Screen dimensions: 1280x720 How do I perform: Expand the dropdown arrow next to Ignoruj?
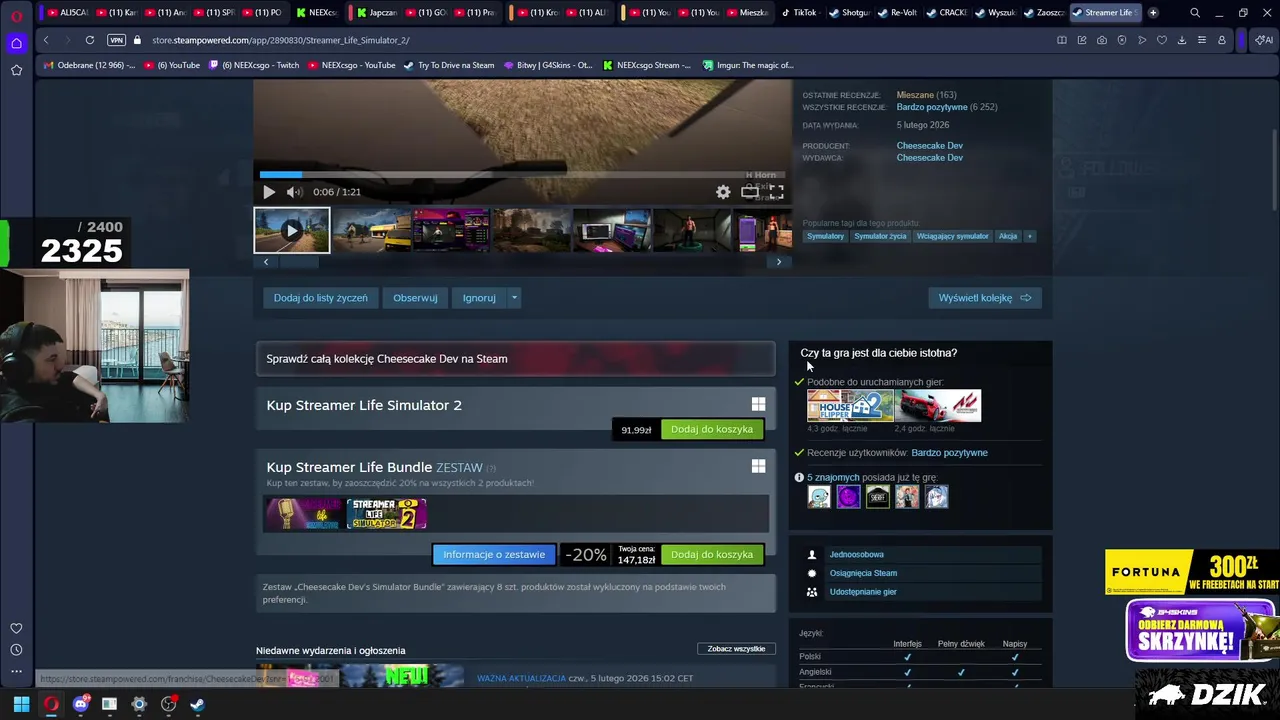click(x=514, y=298)
